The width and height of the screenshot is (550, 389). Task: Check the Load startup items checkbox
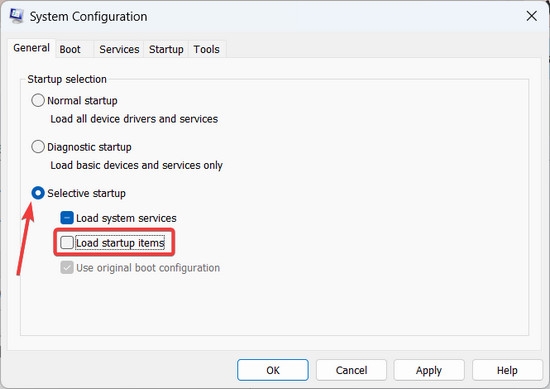67,243
